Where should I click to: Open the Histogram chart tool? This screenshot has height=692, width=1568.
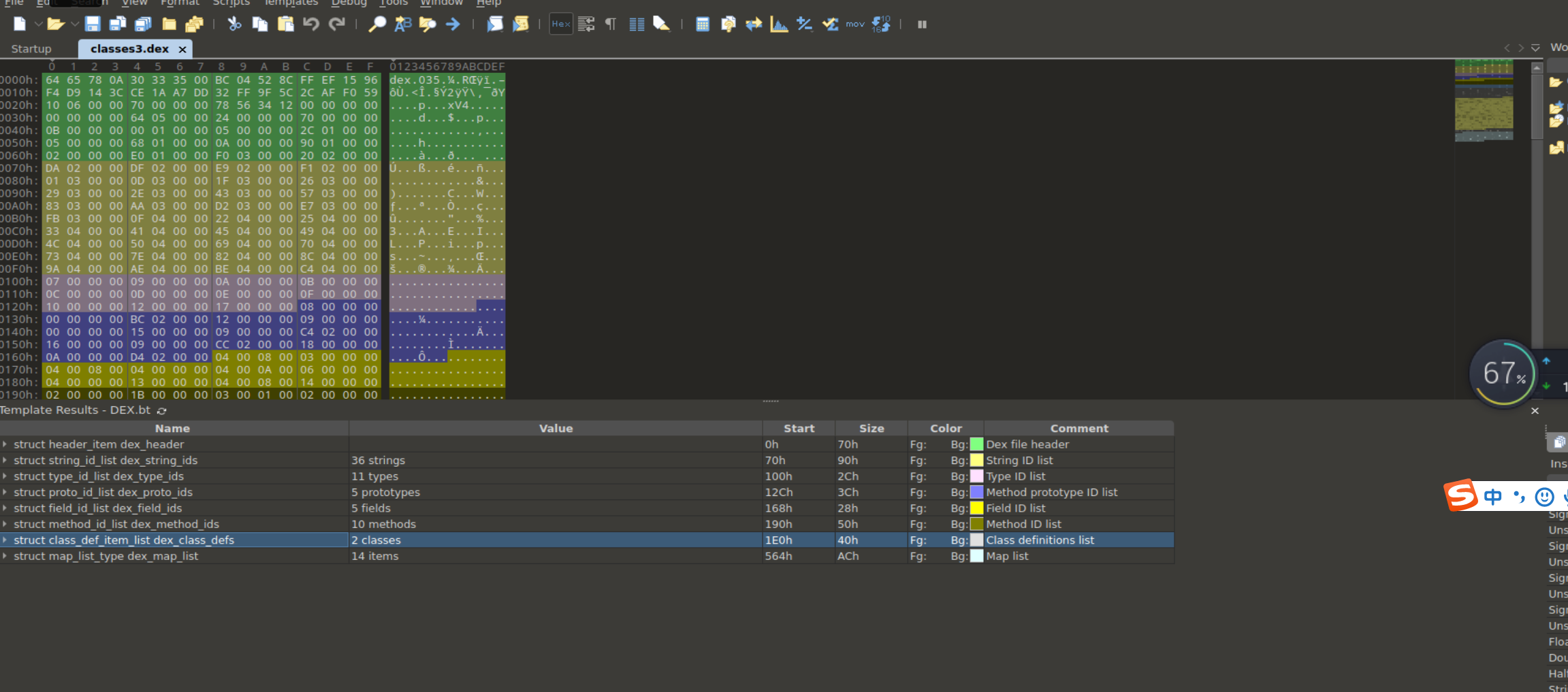pyautogui.click(x=779, y=24)
